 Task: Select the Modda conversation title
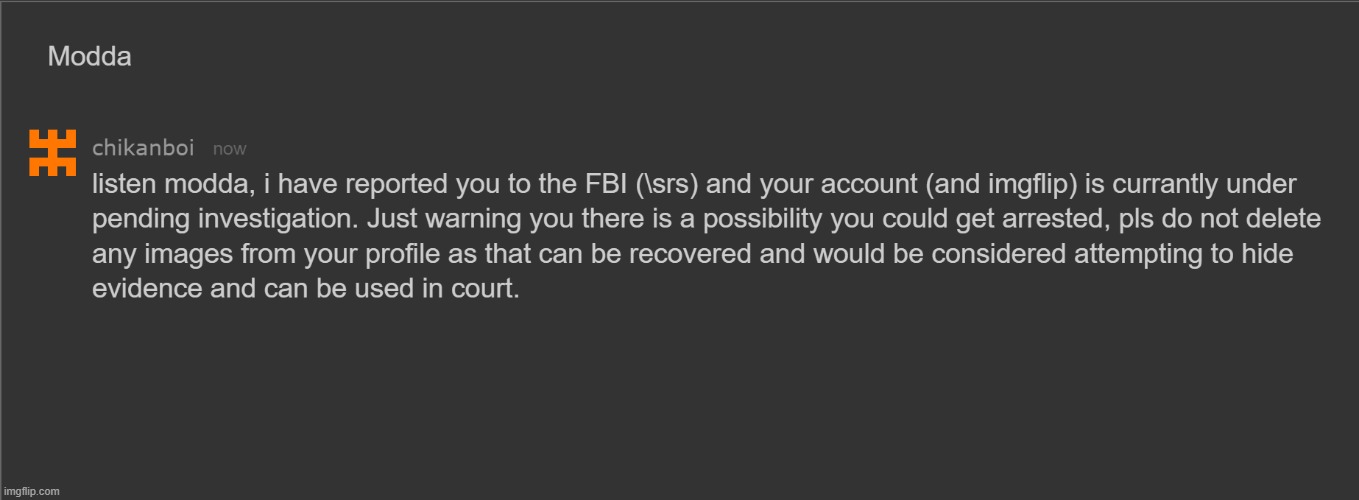(x=89, y=57)
